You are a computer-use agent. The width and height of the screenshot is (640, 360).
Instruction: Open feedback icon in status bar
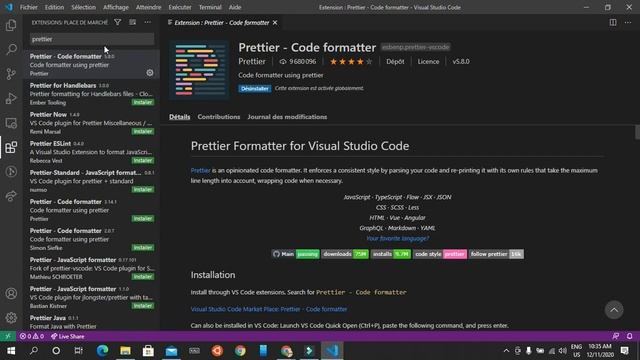(x=616, y=336)
